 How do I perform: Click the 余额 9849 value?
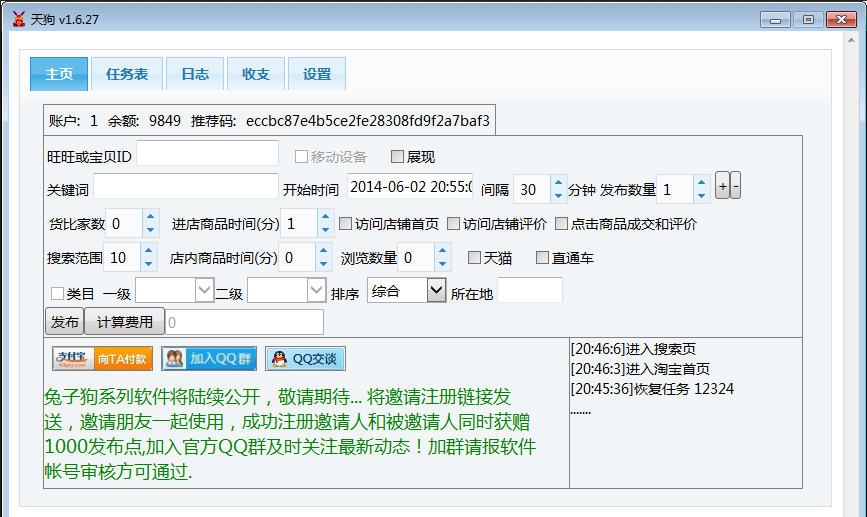coord(165,121)
